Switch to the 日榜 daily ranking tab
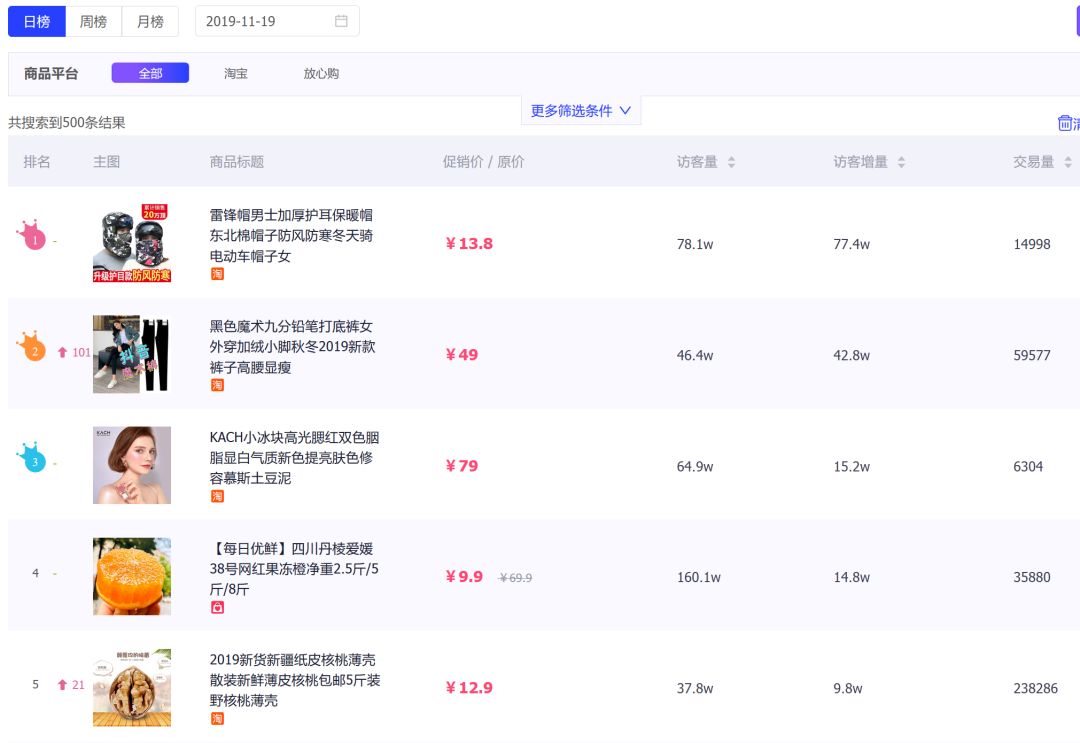The image size is (1080, 743). [x=37, y=21]
